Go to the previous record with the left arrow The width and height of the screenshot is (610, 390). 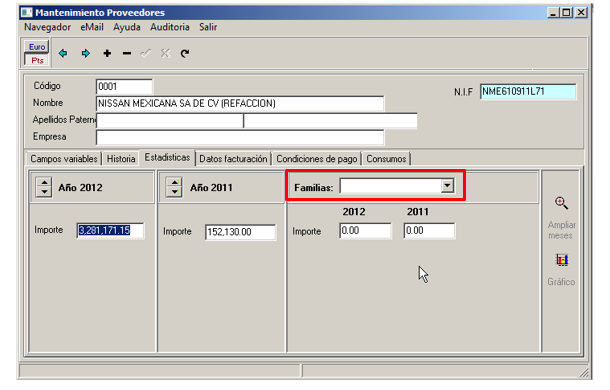[63, 53]
